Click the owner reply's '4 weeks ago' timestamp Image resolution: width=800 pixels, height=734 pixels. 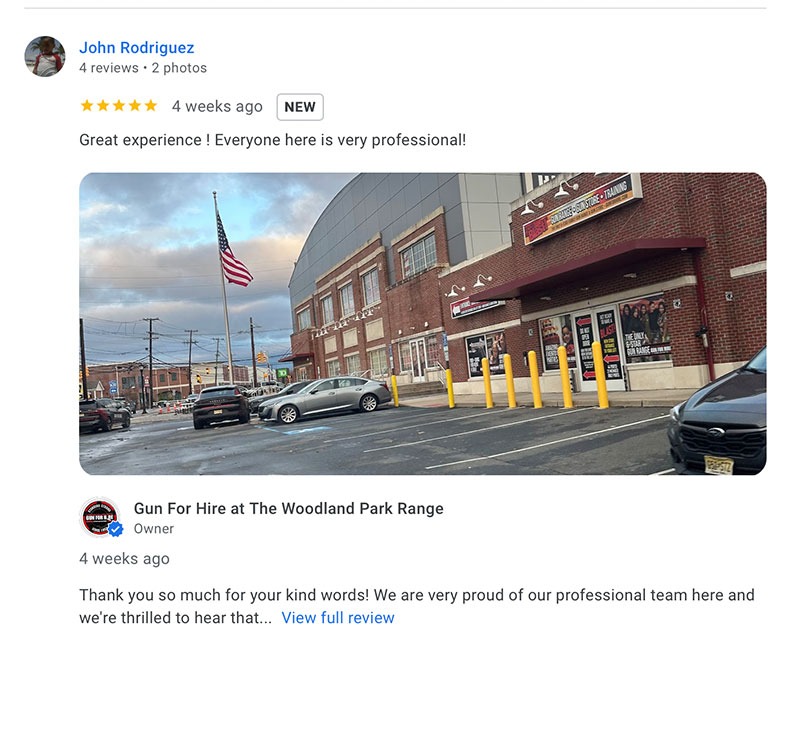pos(124,559)
